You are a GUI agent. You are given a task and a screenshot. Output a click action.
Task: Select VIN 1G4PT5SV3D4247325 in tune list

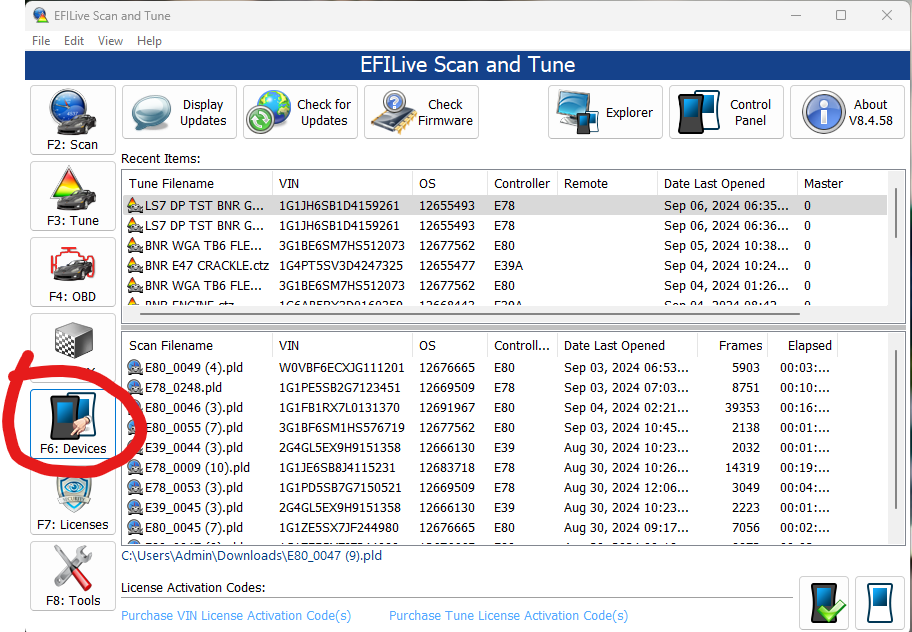[x=341, y=266]
